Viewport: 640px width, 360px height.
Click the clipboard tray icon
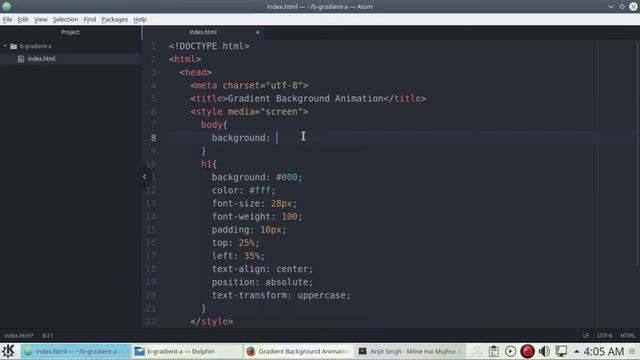[x=493, y=351]
